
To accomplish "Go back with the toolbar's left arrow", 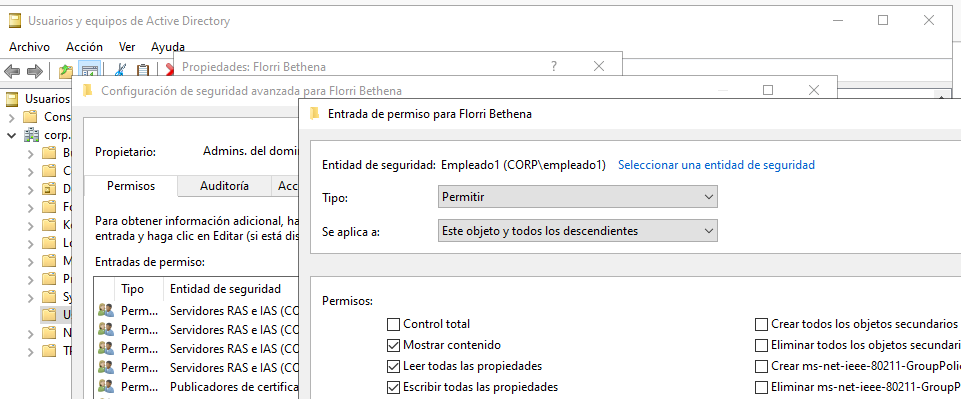I will (12, 71).
